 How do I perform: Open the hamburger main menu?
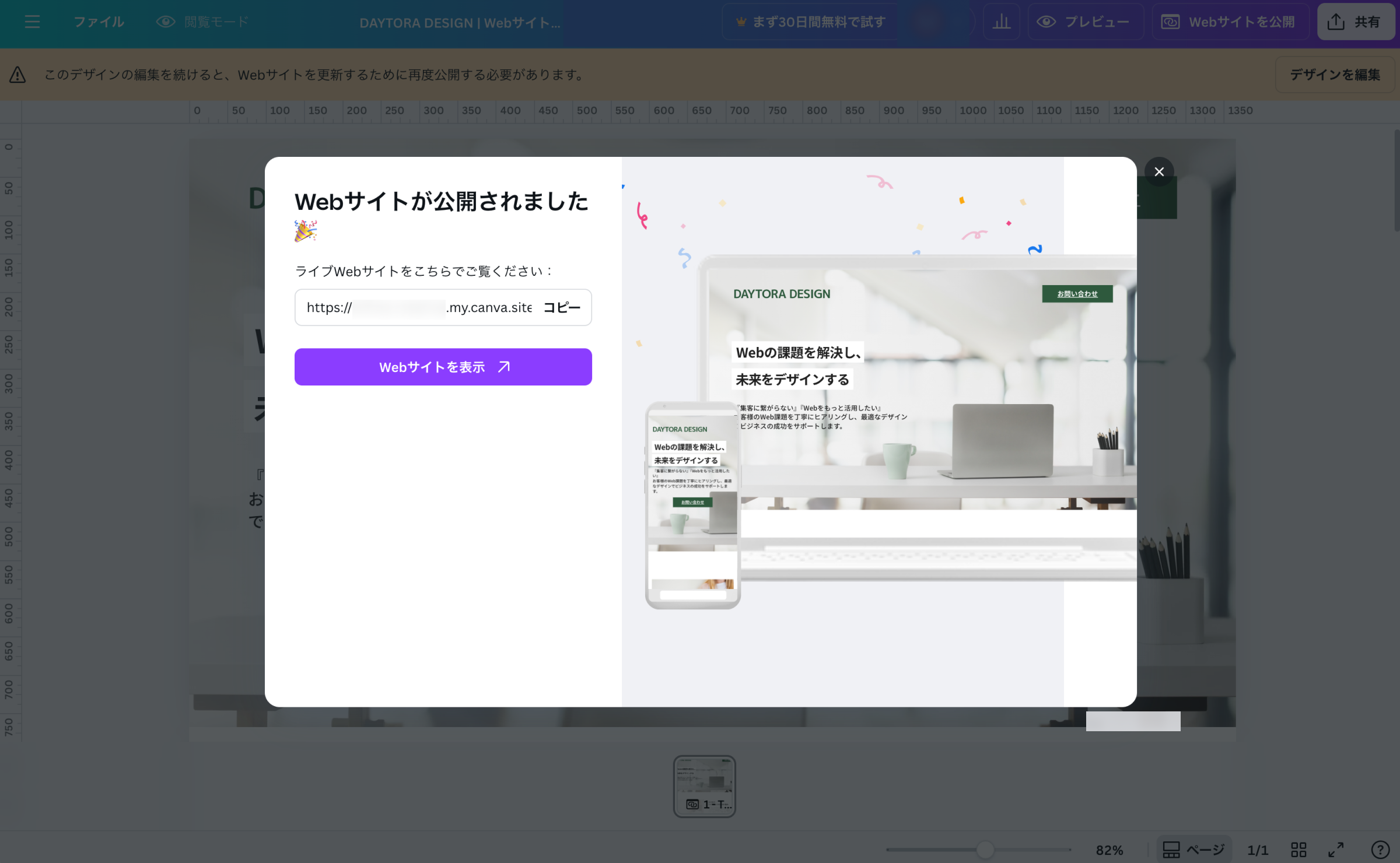pos(33,22)
